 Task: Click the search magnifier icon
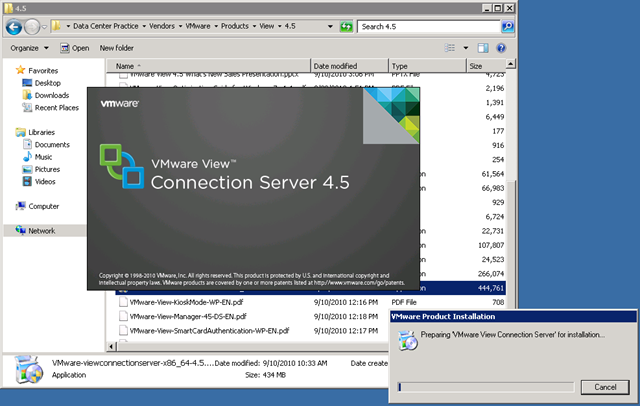coord(507,27)
